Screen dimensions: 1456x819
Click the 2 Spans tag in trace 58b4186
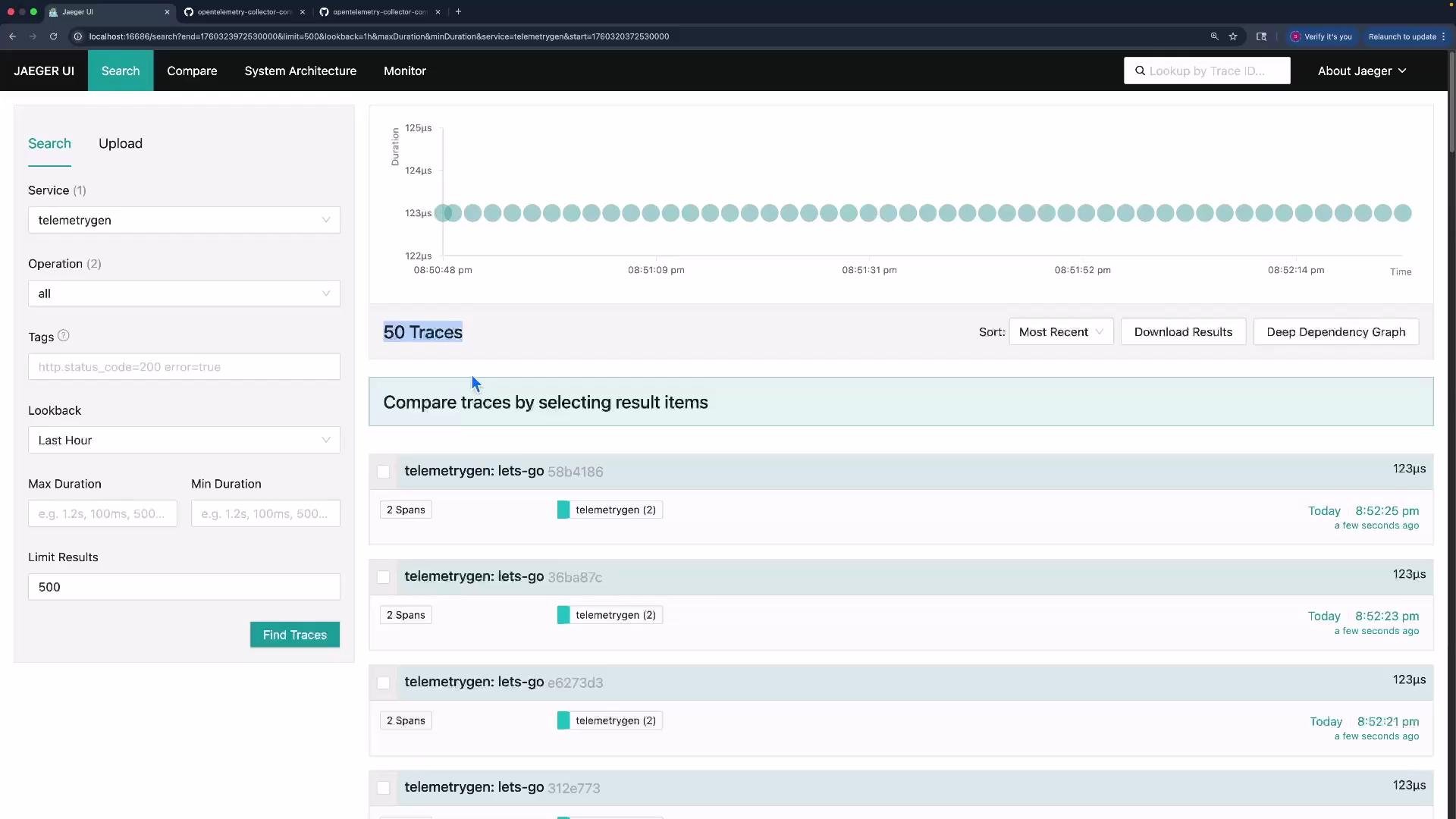tap(406, 510)
